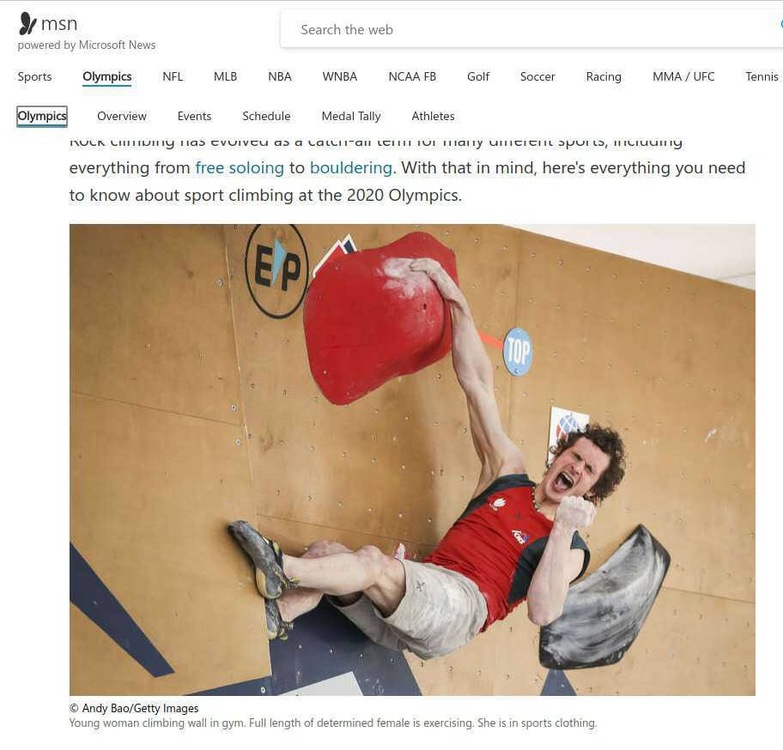Focus the Search the web field
This screenshot has height=750, width=783.
tap(531, 29)
